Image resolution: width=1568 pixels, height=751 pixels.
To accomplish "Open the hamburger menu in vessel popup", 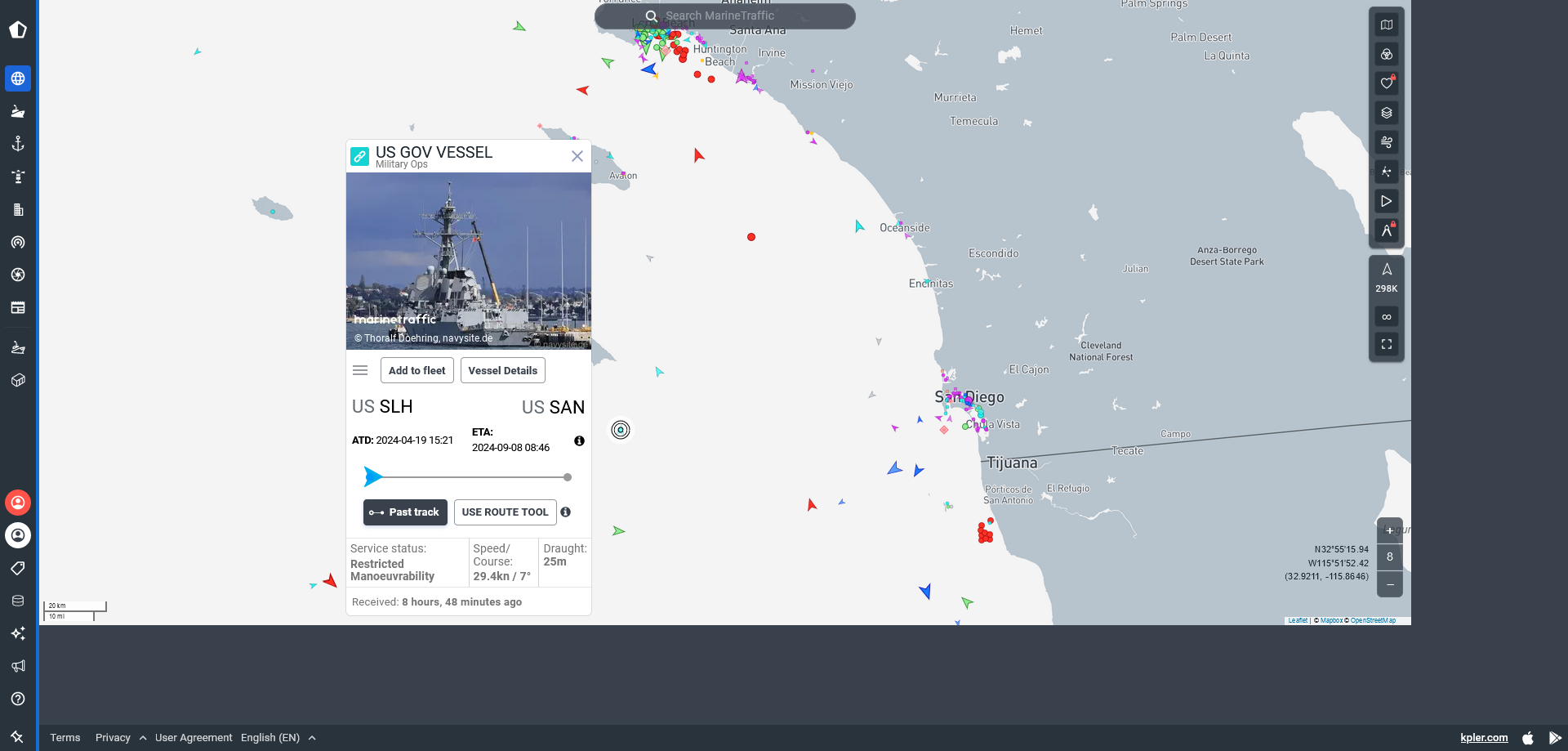I will point(360,370).
